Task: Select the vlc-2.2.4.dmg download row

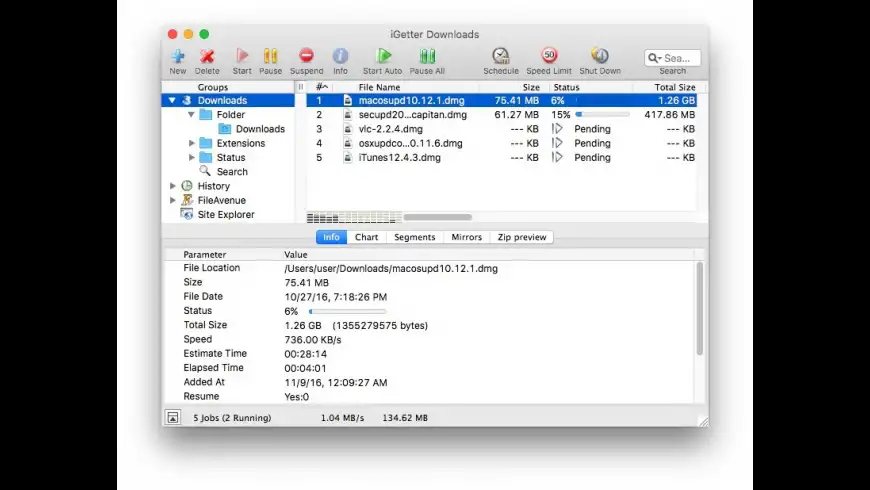Action: pyautogui.click(x=391, y=129)
